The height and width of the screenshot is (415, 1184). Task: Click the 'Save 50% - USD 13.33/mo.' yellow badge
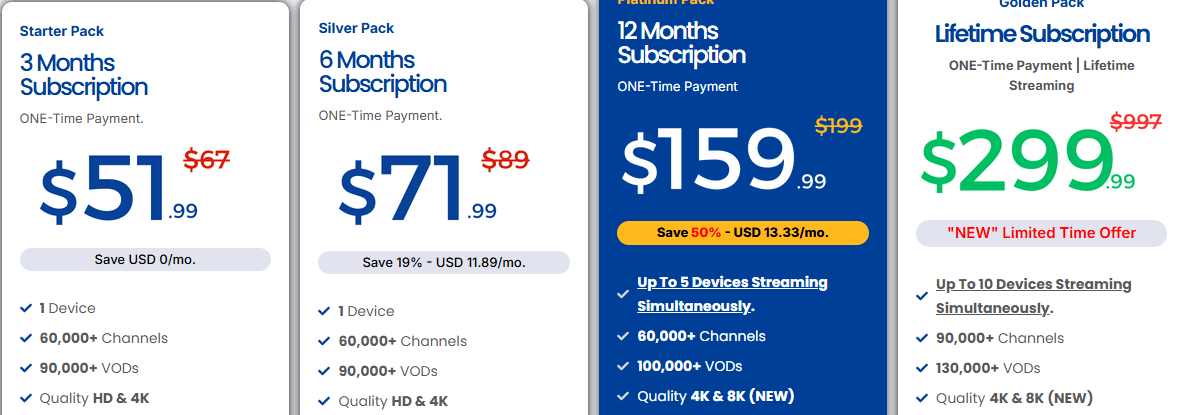pos(743,233)
